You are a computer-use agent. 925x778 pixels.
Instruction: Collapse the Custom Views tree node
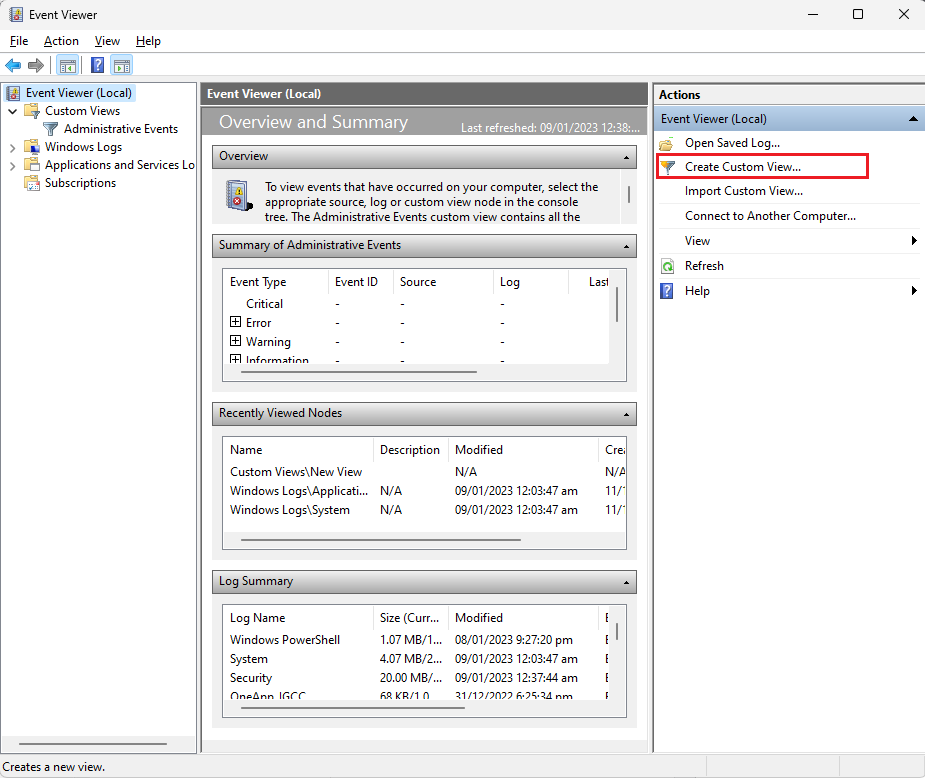pyautogui.click(x=12, y=110)
